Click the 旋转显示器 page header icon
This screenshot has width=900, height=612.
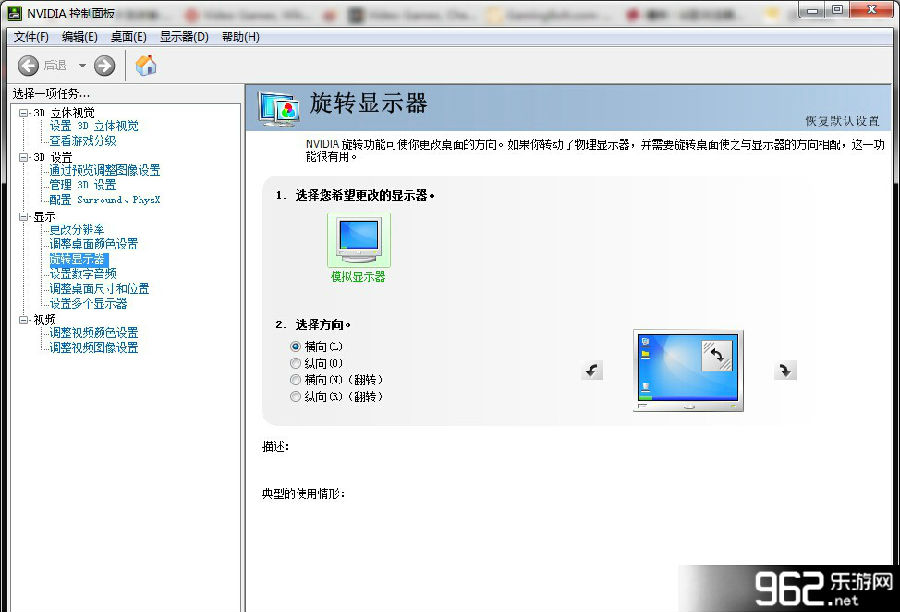[x=278, y=109]
